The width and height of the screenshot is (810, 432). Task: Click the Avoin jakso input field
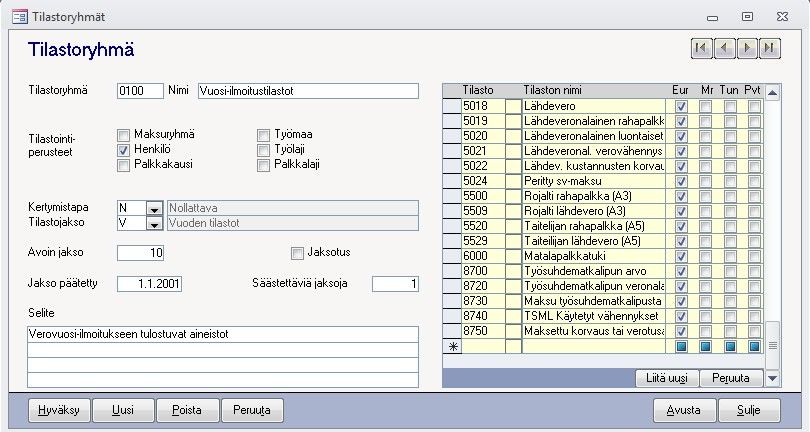tap(140, 252)
